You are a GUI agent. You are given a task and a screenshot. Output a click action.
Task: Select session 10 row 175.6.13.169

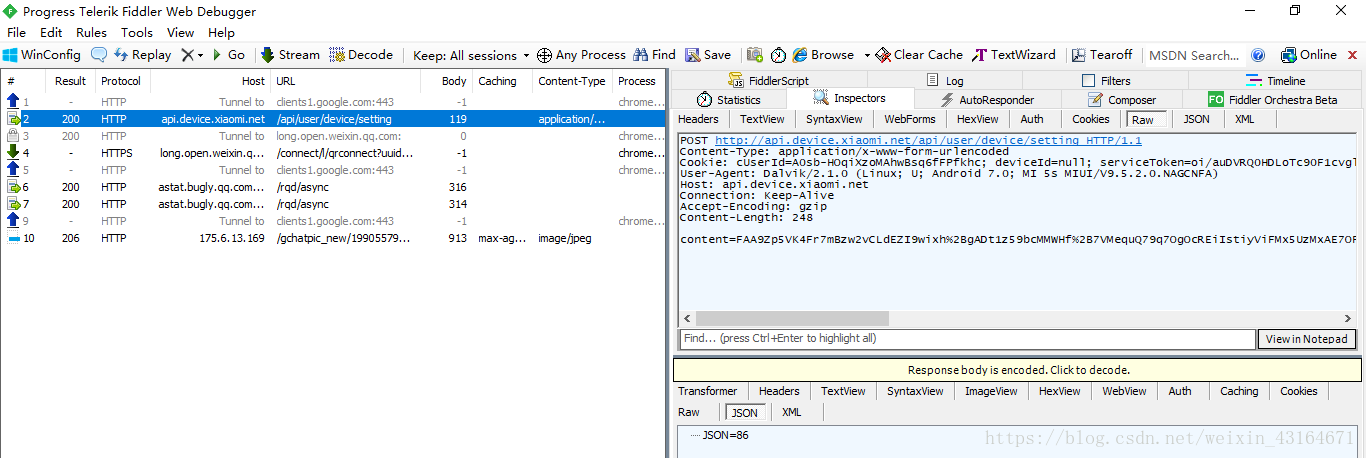pos(332,238)
